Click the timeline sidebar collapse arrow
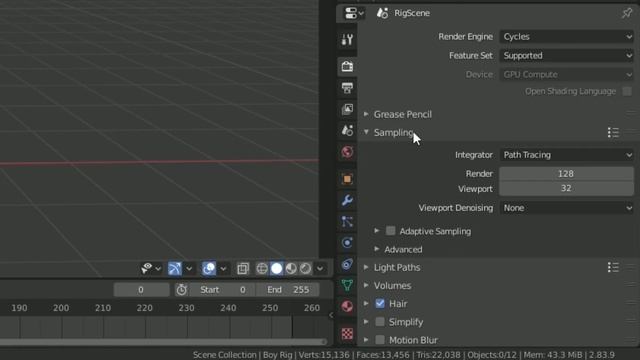Screen dimensions: 640x360 click(x=331, y=315)
